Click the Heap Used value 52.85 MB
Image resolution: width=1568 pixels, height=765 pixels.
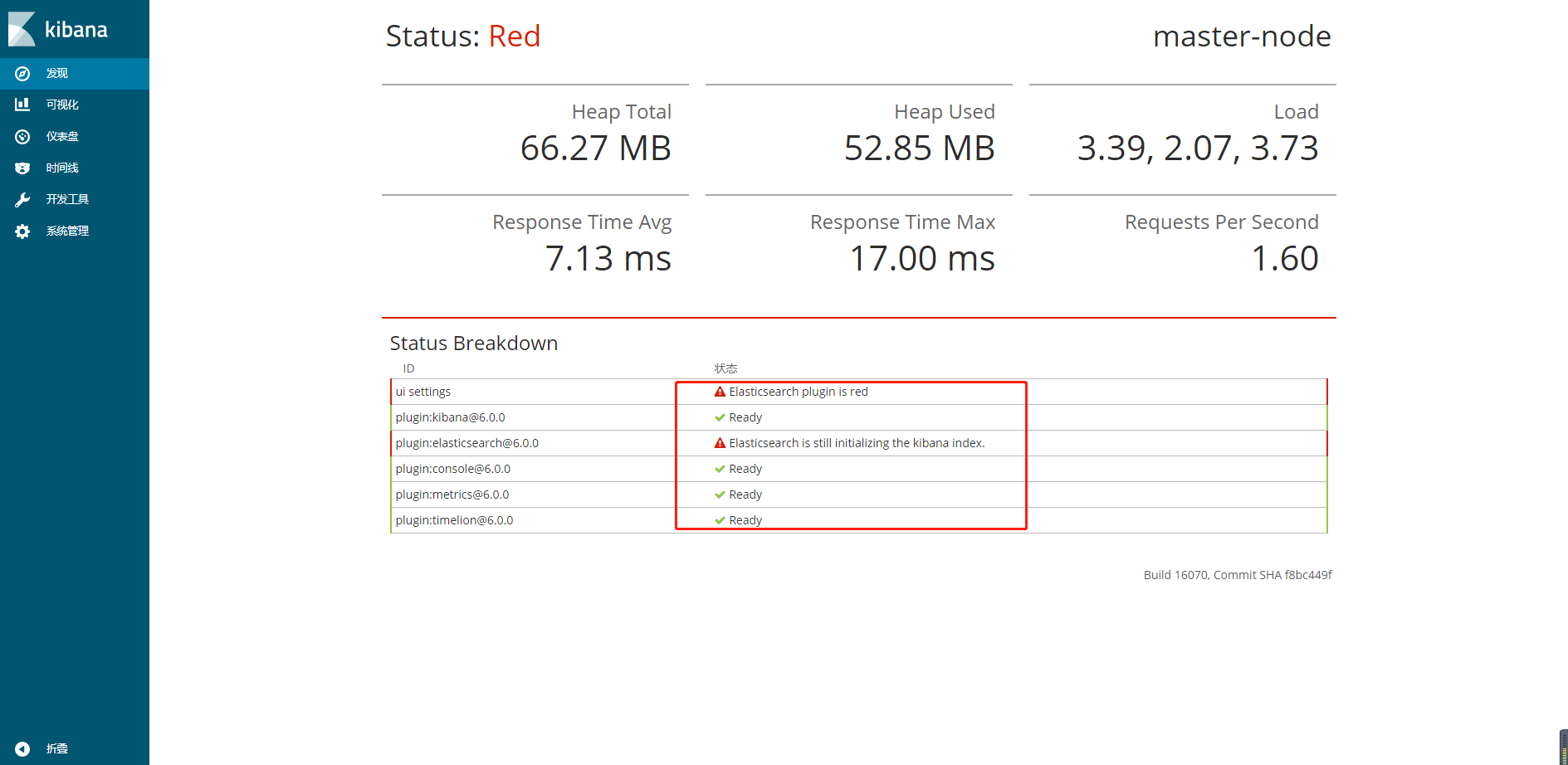tap(920, 149)
